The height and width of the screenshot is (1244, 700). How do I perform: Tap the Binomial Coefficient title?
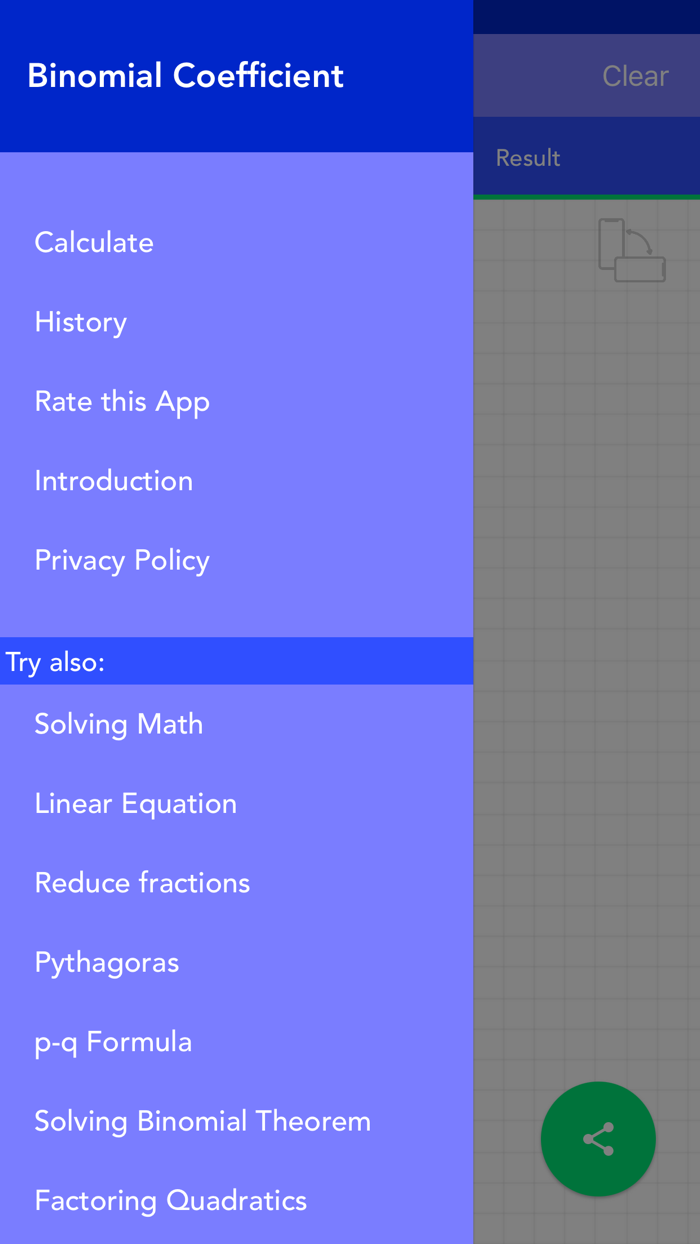tap(186, 75)
